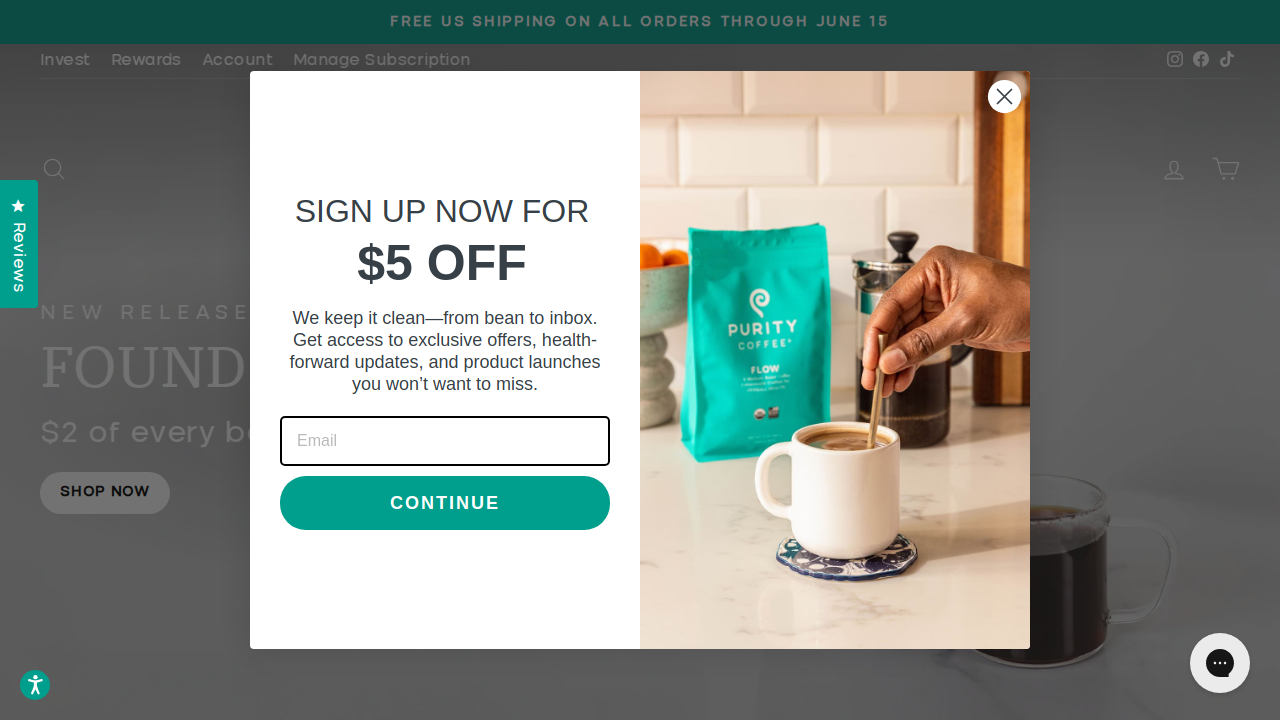
Task: Click the free shipping announcement banner
Action: coord(640,22)
